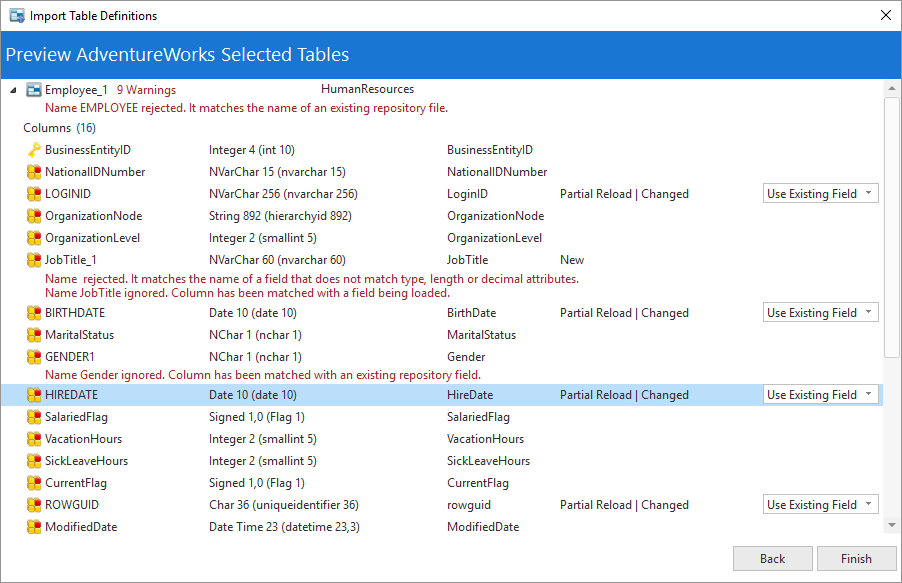
Task: Click the column icon next to VacationHours
Action: click(34, 439)
